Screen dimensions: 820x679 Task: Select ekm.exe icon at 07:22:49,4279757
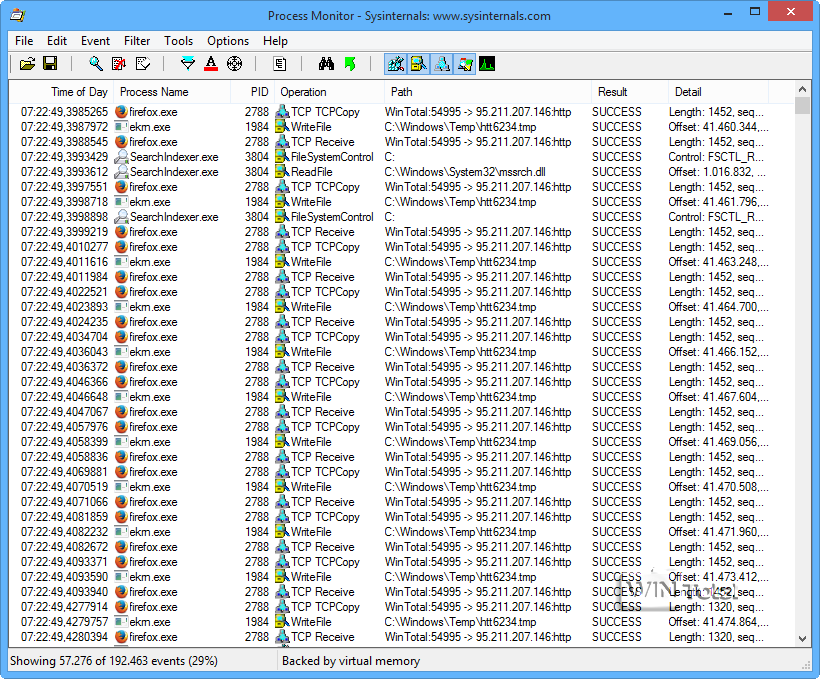coord(121,621)
